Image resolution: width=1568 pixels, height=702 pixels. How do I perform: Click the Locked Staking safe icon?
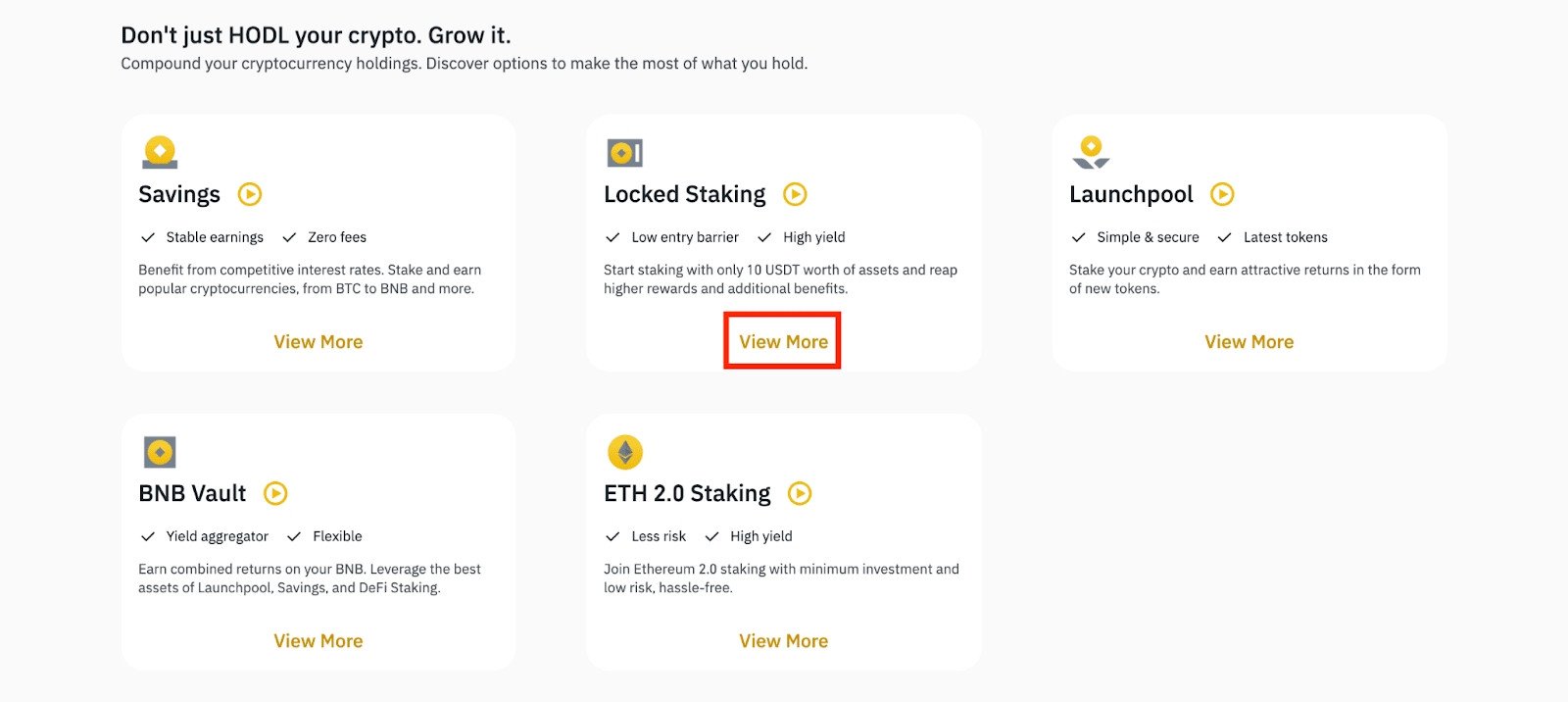tap(624, 153)
